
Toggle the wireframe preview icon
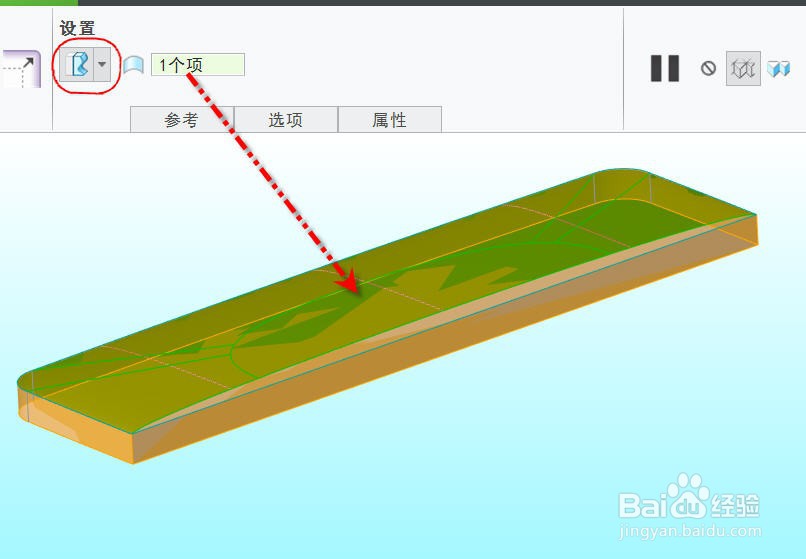(x=743, y=68)
